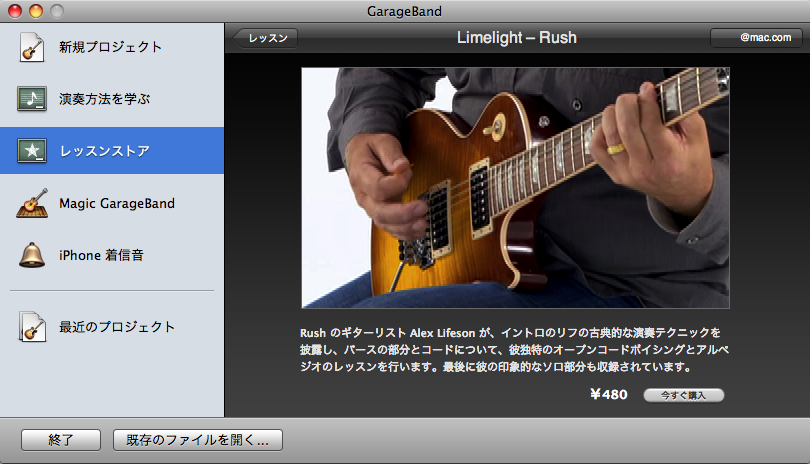Click the @mac.com account button
The width and height of the screenshot is (810, 464).
tap(756, 38)
